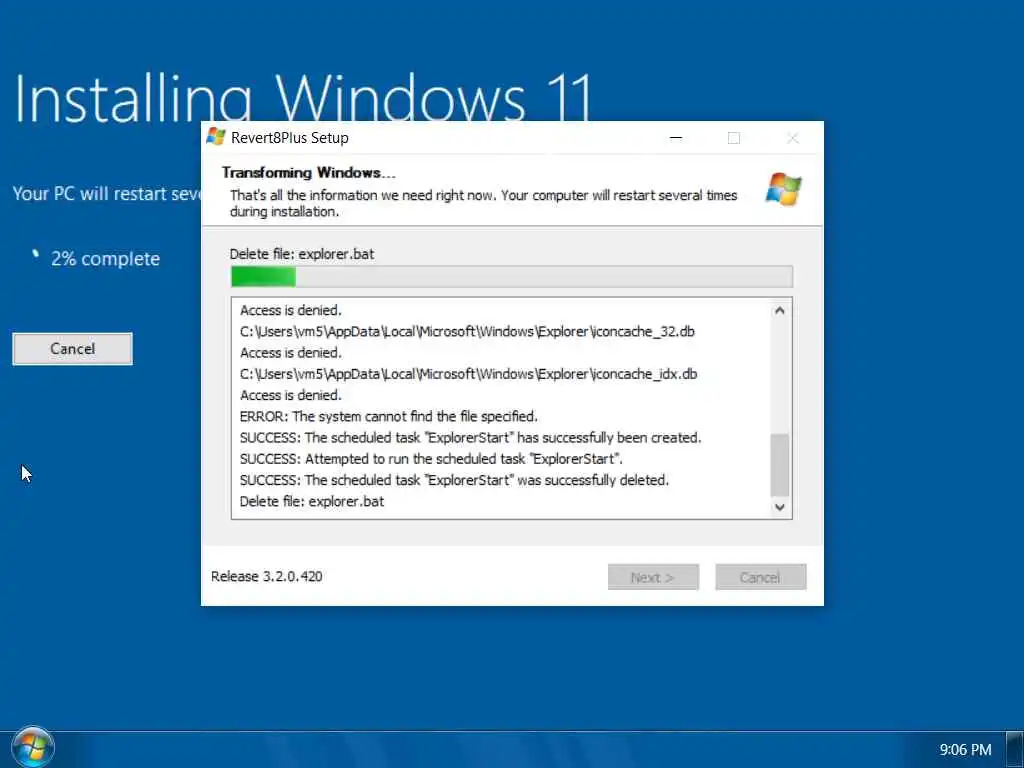Viewport: 1024px width, 768px height.
Task: Click the disabled close button of Revert8Plus Setup
Action: point(792,138)
